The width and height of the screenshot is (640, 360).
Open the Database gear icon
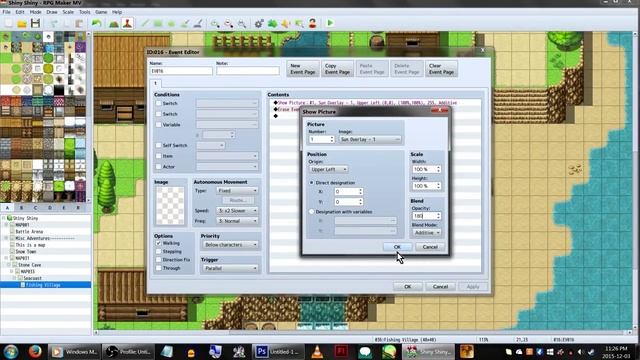point(259,23)
